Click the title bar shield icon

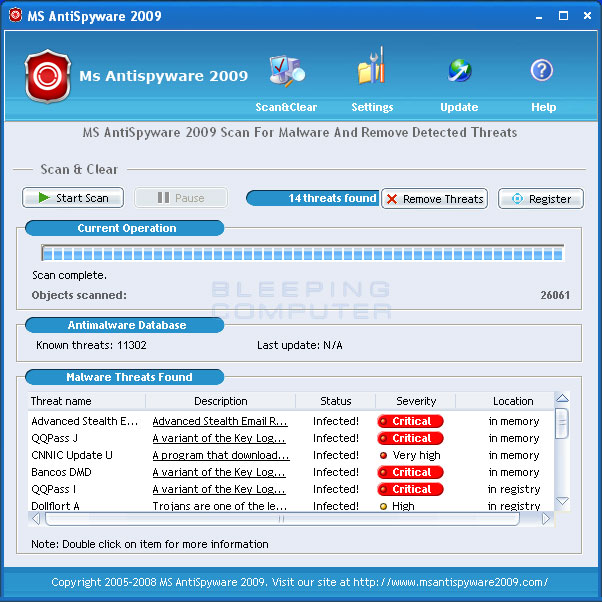pyautogui.click(x=15, y=15)
